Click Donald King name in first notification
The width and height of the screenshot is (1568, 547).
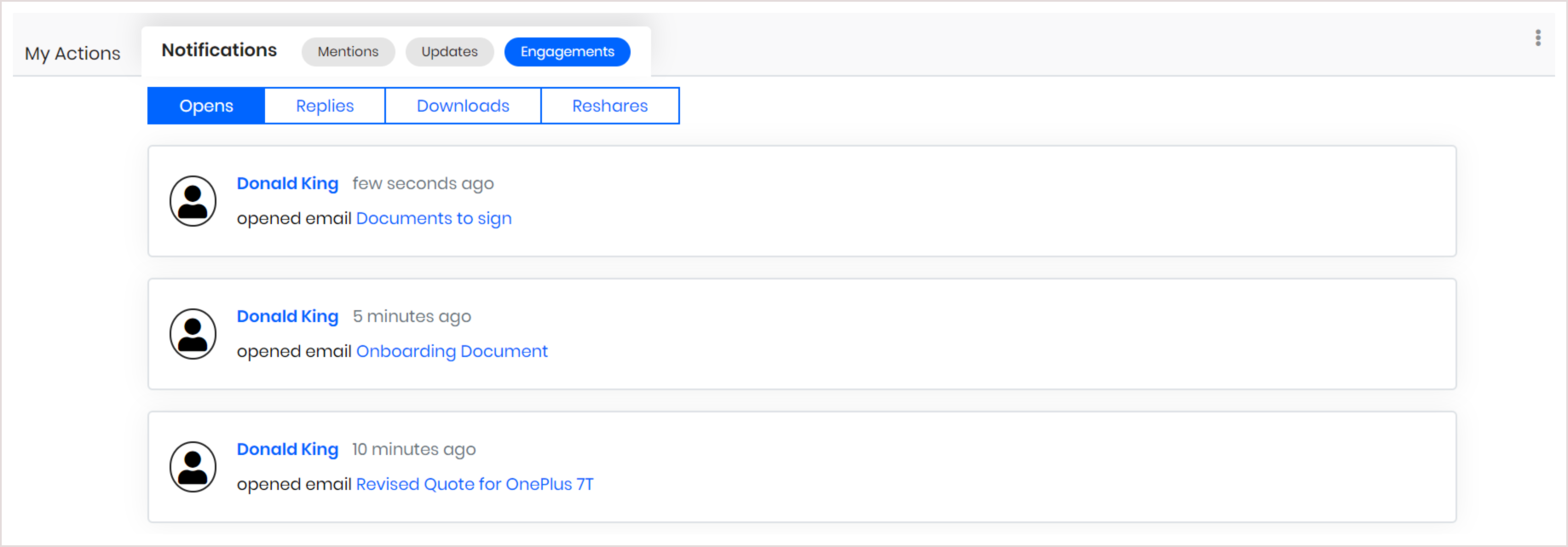coord(287,184)
